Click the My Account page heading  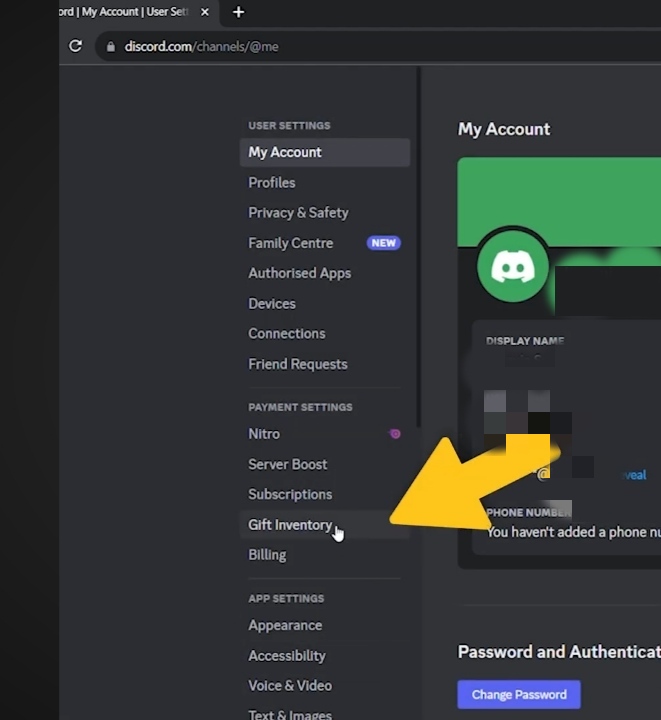pyautogui.click(x=504, y=129)
